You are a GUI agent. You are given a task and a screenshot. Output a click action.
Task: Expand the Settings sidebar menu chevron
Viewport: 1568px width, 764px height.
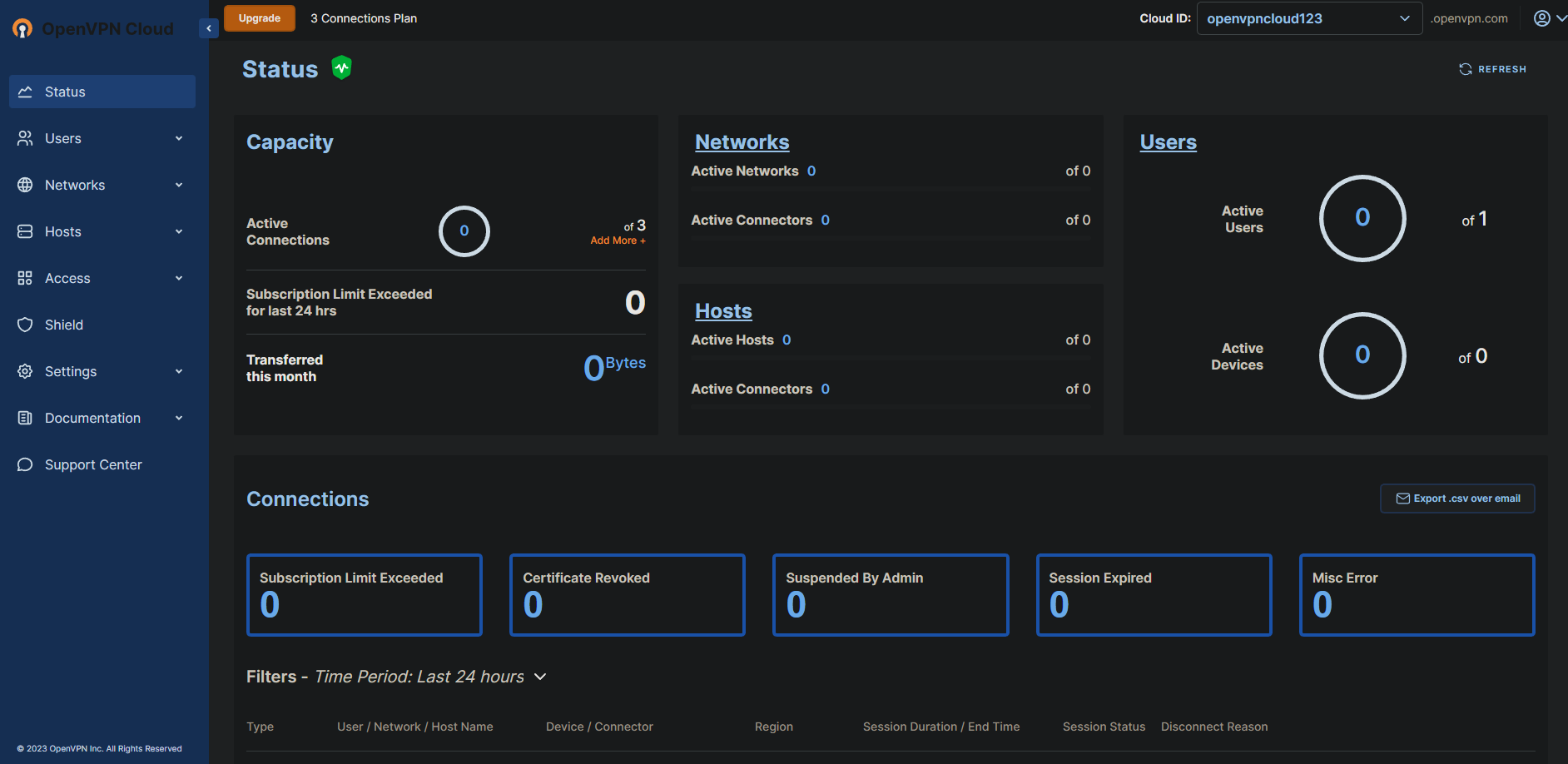pyautogui.click(x=179, y=371)
